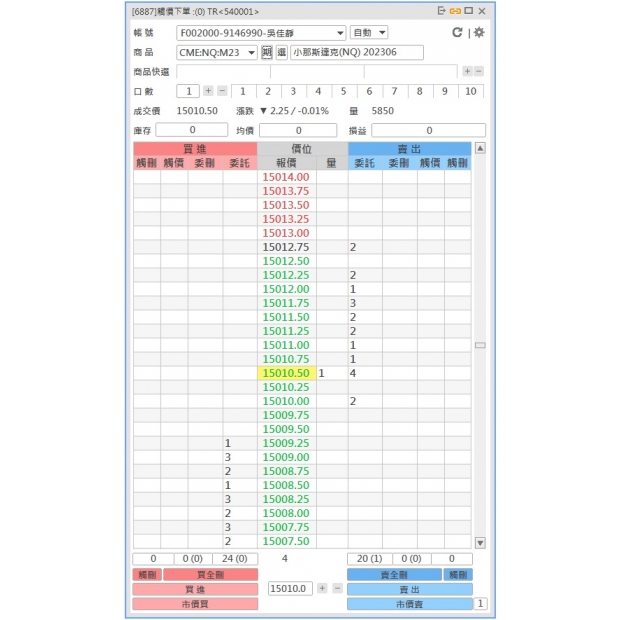Click the 庫存 position field
Viewport: 620px width, 620px height.
coord(192,130)
